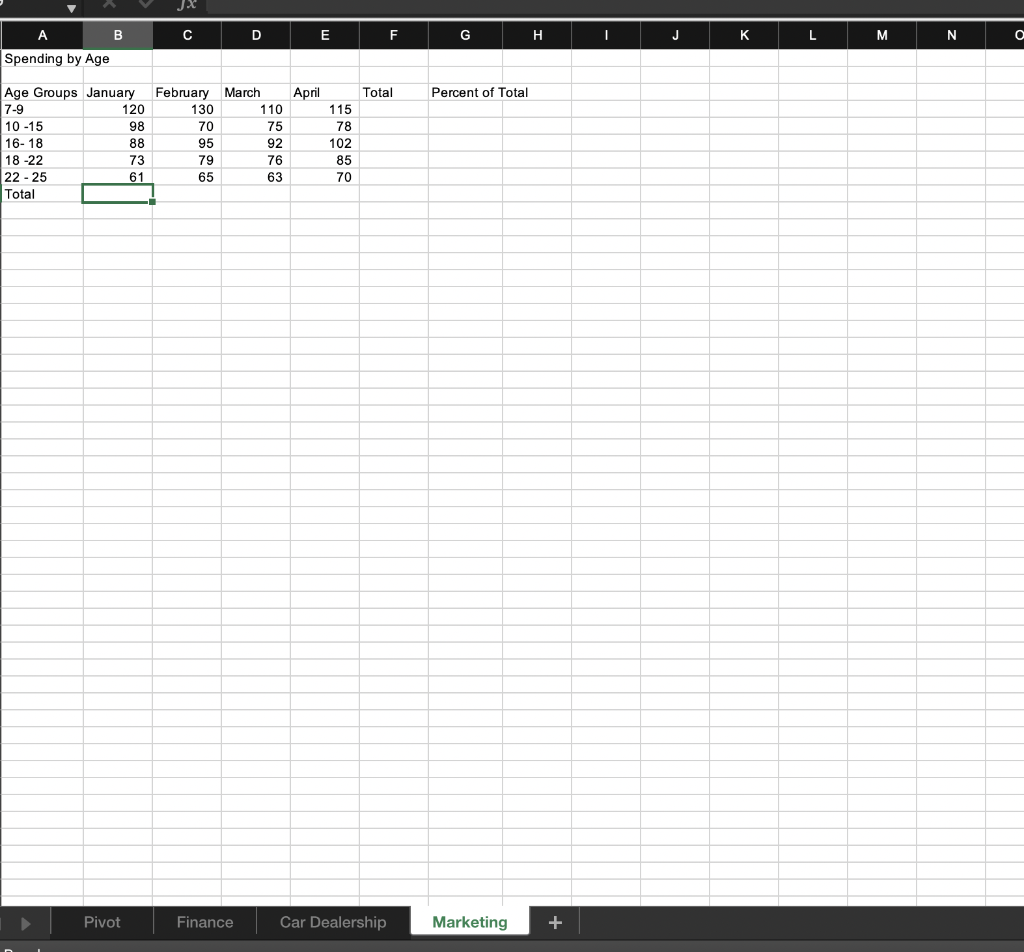This screenshot has width=1024, height=952.
Task: Select the '22 - 25' age group cell
Action: (x=43, y=178)
